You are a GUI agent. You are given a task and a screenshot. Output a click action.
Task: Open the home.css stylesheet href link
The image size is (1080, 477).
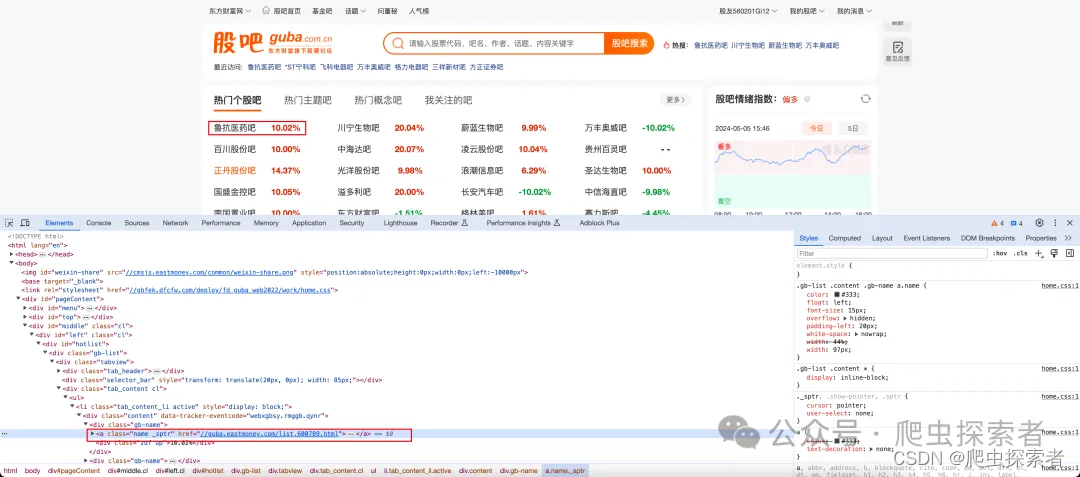point(229,290)
